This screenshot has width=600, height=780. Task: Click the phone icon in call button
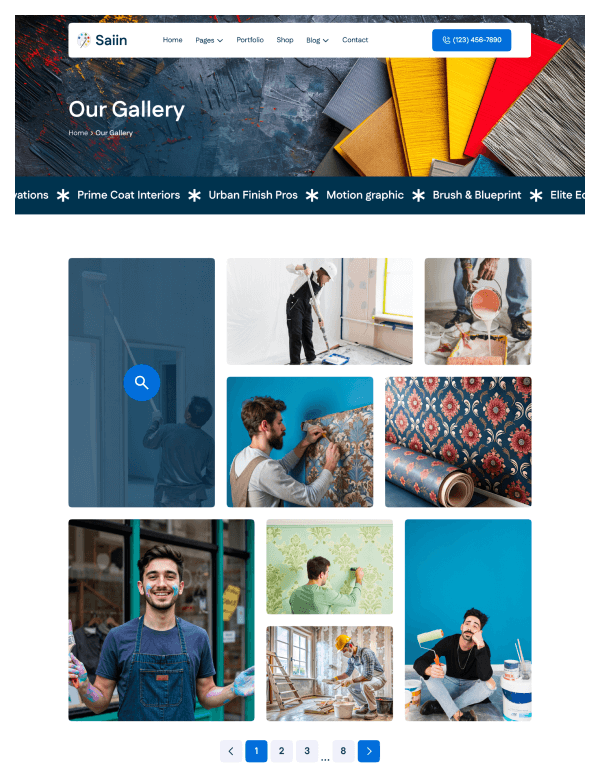click(x=446, y=40)
